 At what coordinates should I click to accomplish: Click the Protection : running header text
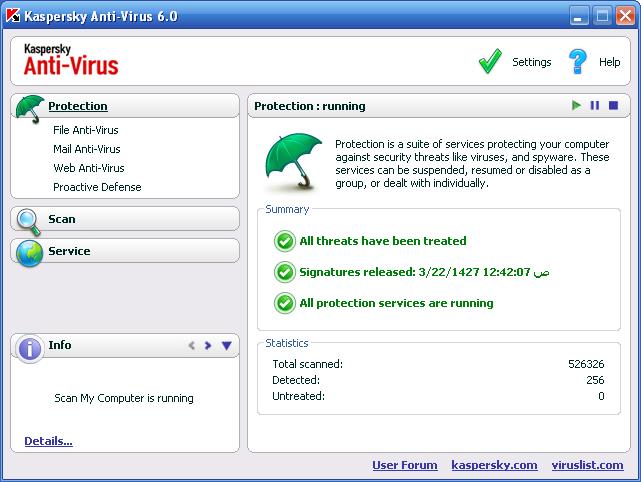point(309,106)
